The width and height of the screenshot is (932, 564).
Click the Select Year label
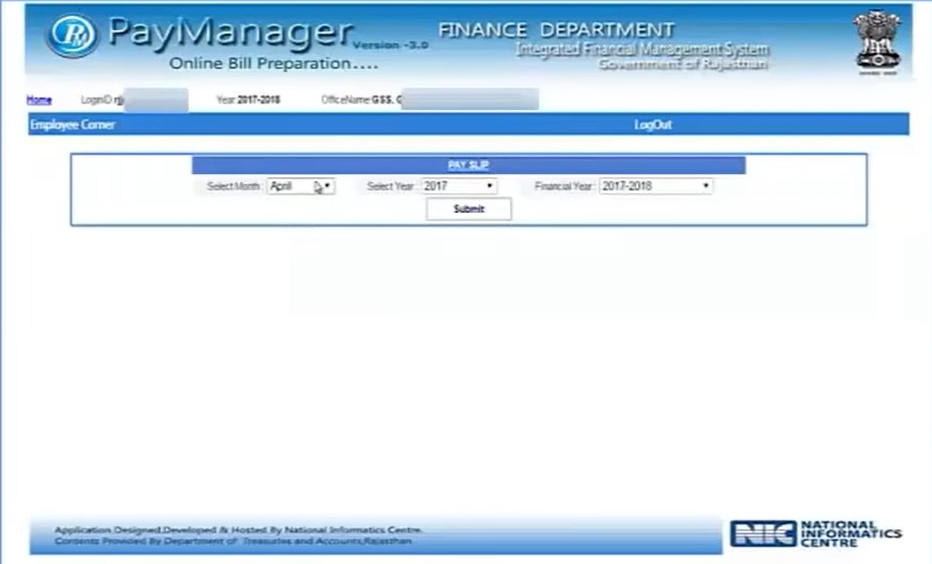click(390, 187)
